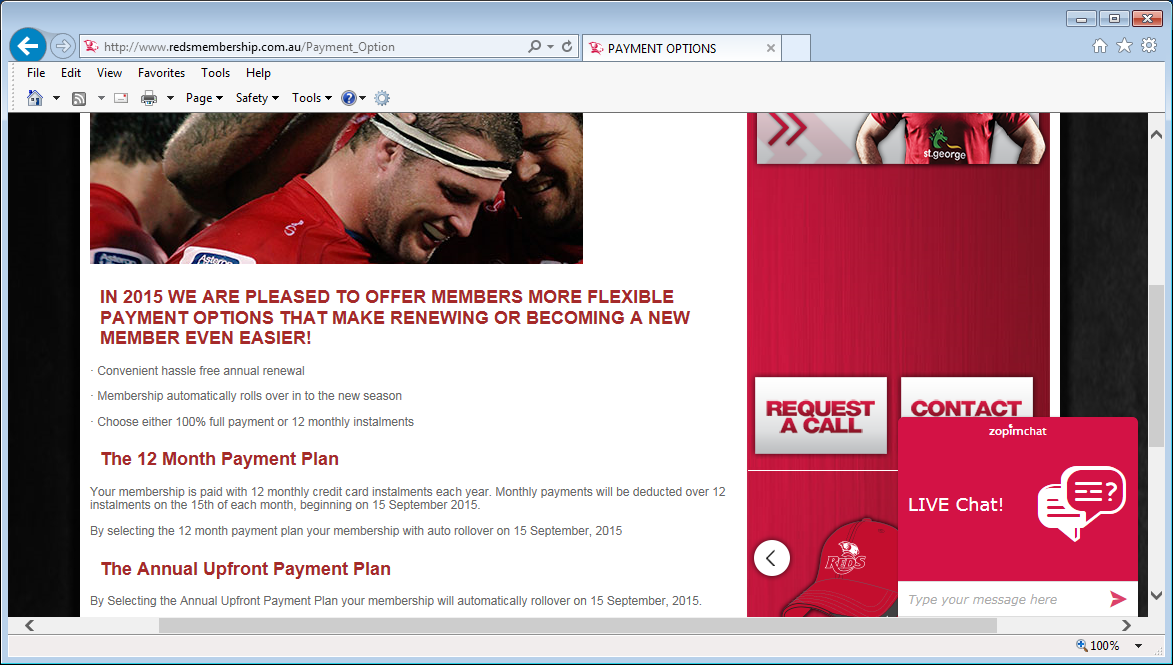Viewport: 1173px width, 665px height.
Task: Click the chat message input field
Action: (x=1000, y=600)
